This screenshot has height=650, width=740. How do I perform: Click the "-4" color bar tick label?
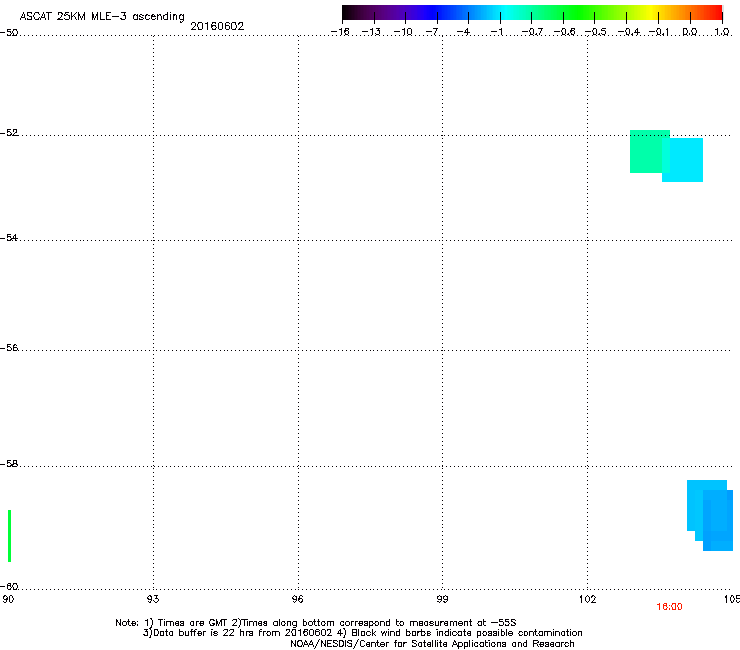[x=463, y=32]
